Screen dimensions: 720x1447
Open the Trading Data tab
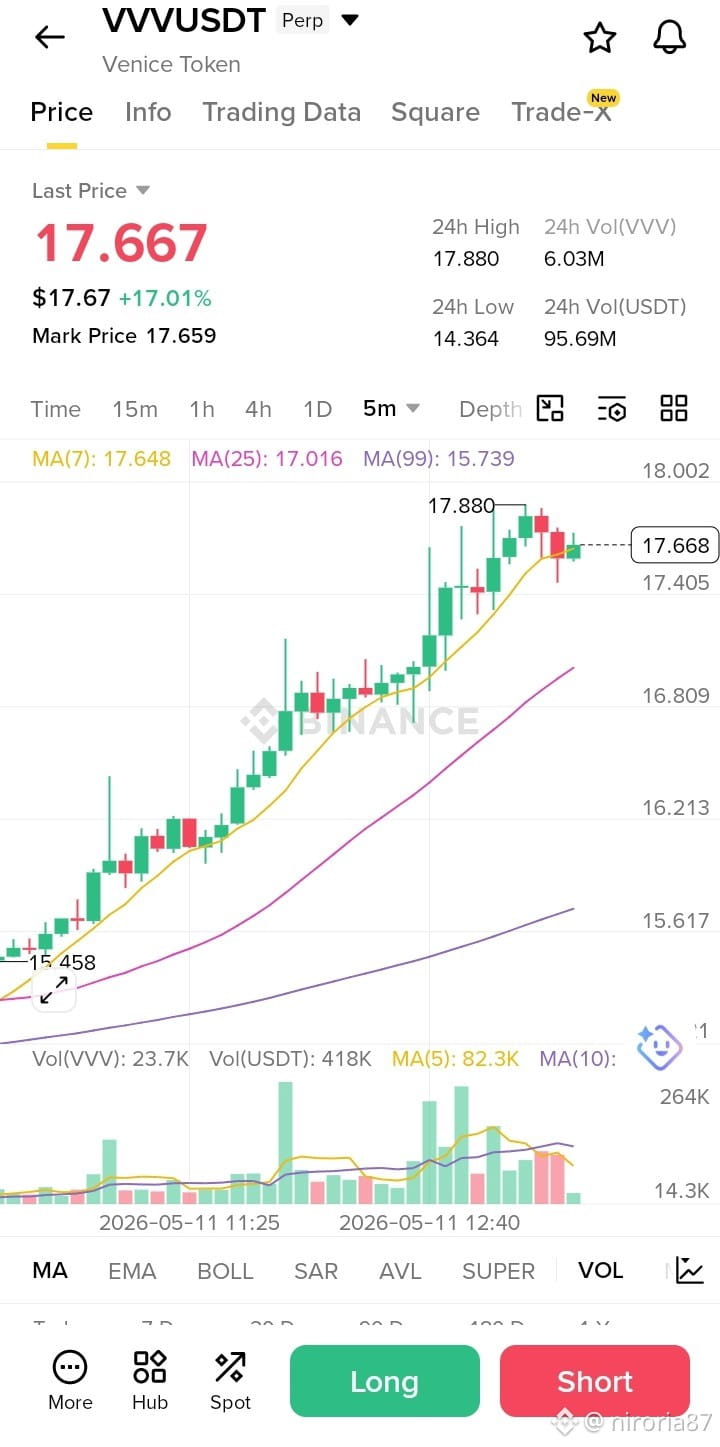tap(281, 112)
